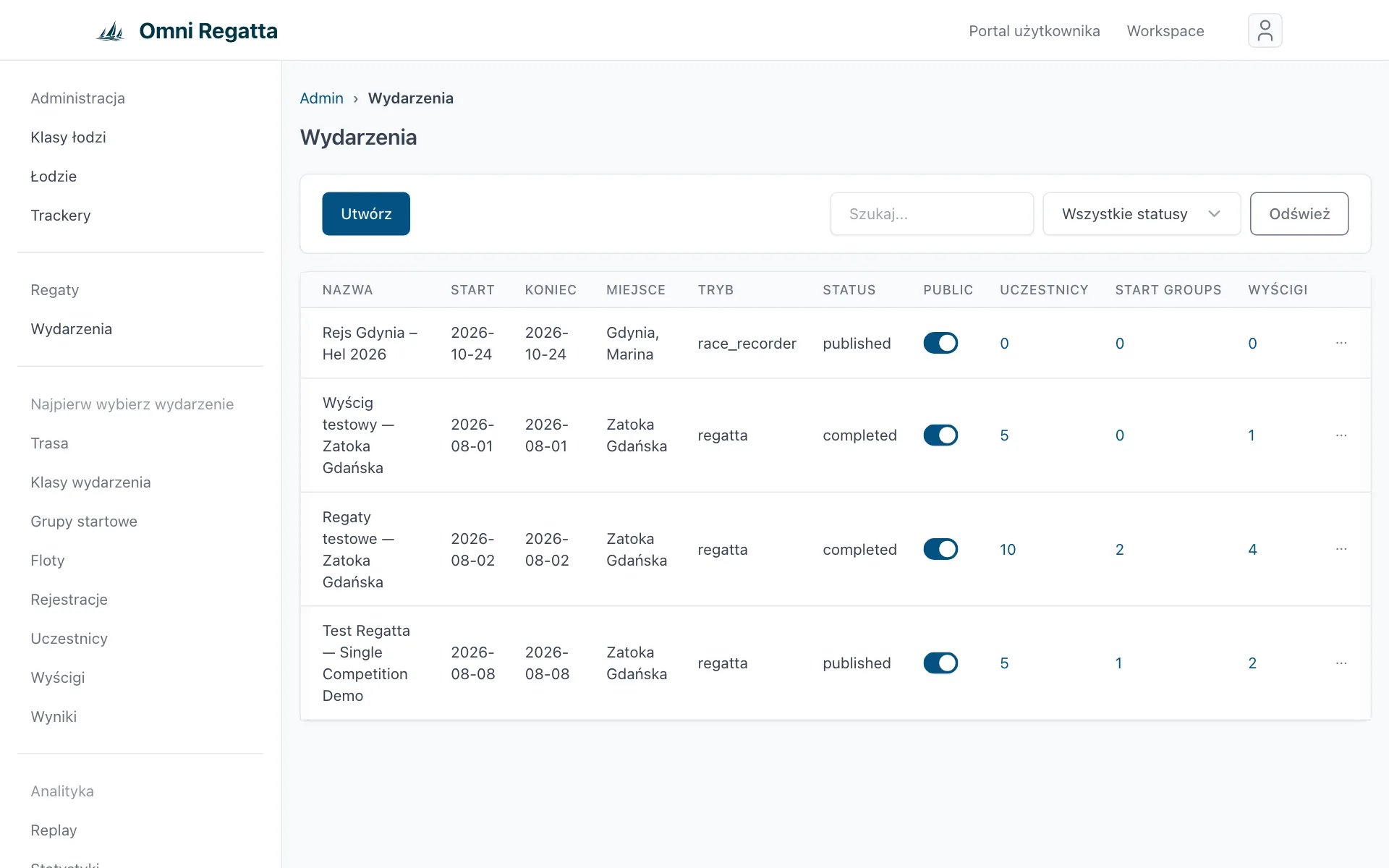1389x868 pixels.
Task: Click the Odśwież button
Action: coord(1299,213)
